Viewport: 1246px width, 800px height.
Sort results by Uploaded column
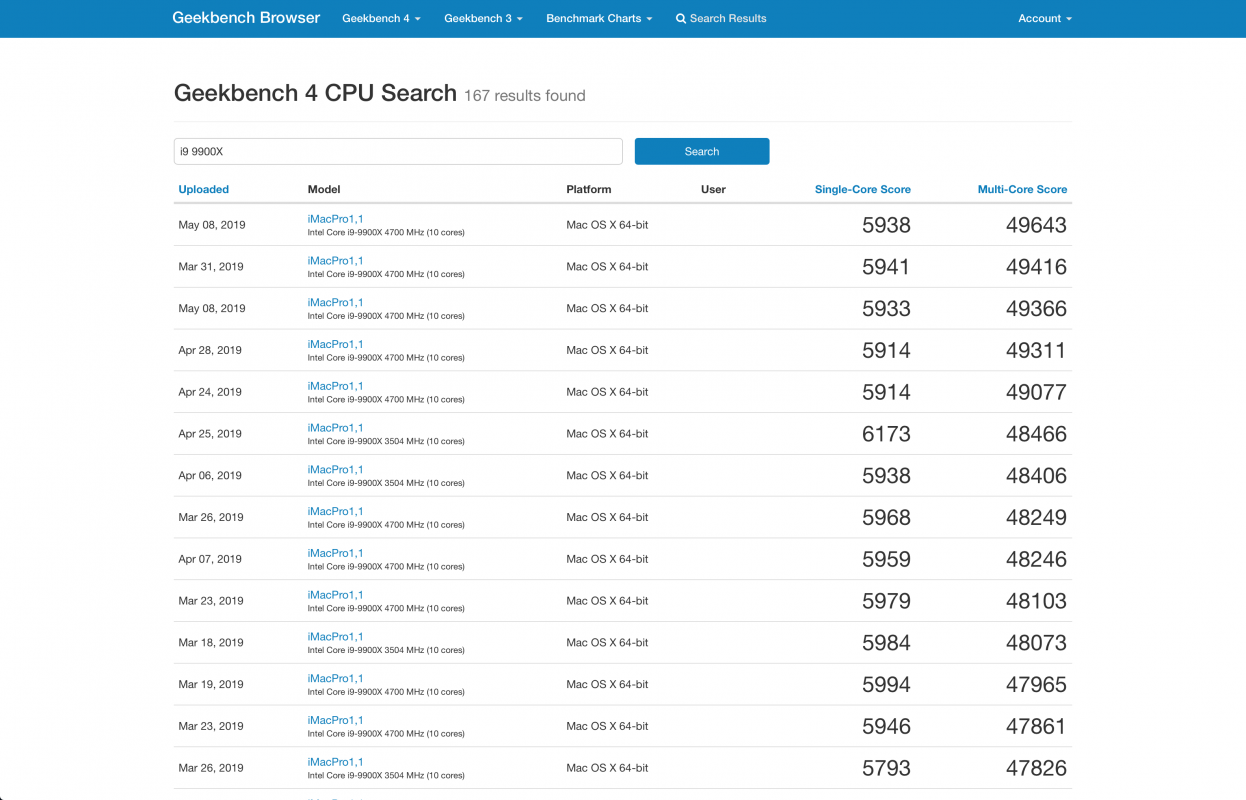pyautogui.click(x=204, y=189)
